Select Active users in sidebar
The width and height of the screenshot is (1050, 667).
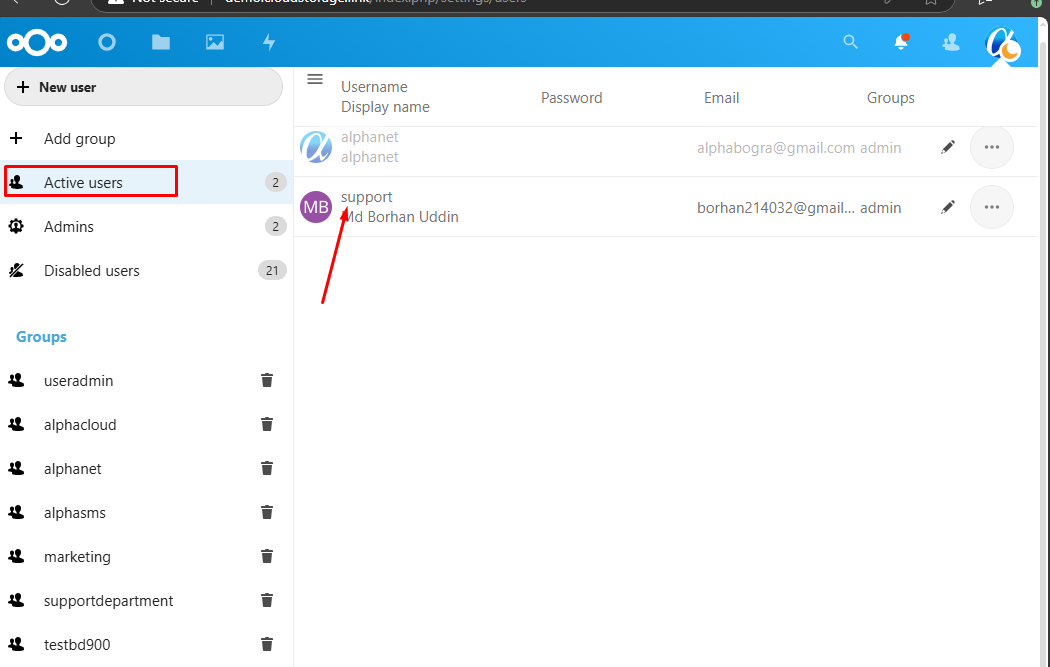click(x=83, y=183)
